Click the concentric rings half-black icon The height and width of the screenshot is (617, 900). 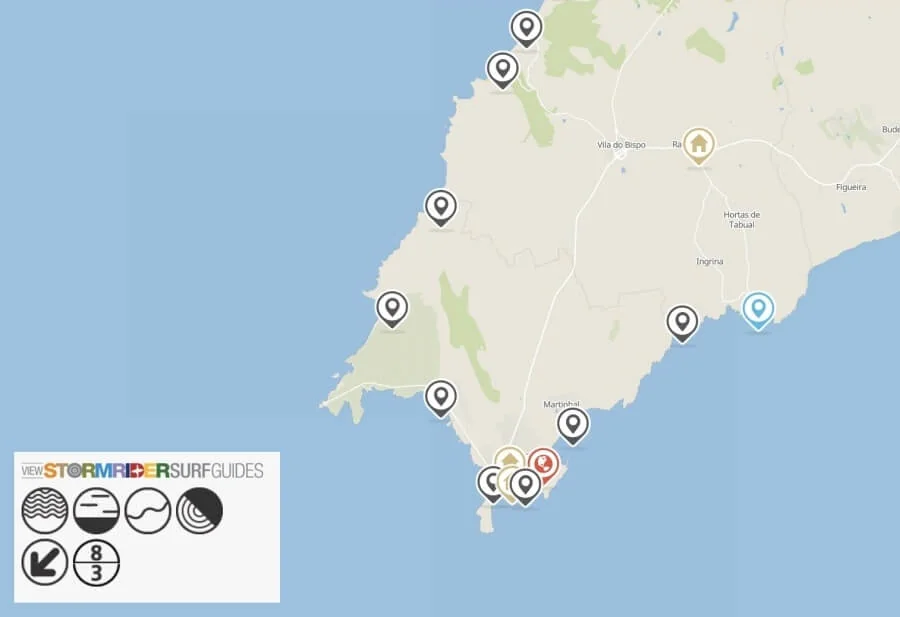200,511
